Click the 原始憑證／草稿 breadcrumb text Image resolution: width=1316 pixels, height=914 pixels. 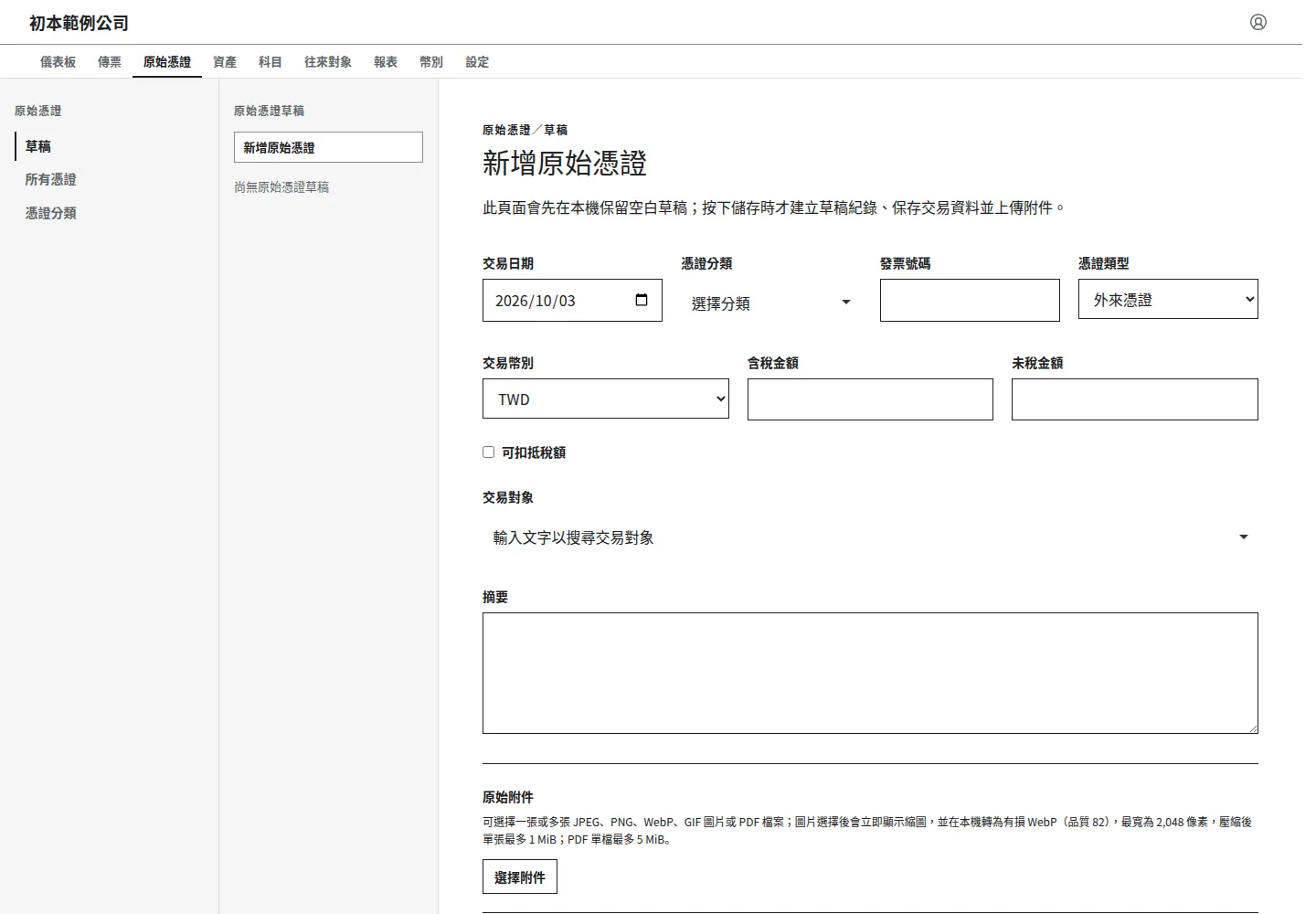[525, 130]
